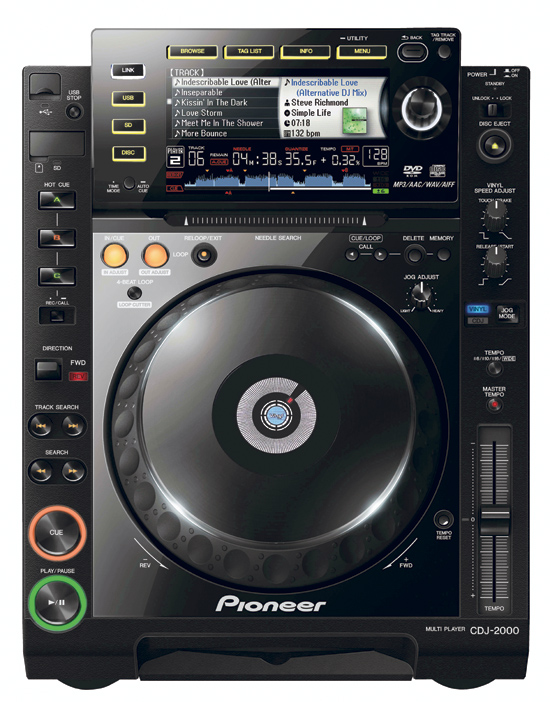Toggle JOG MODE between VINYL and CDJ

pos(506,313)
